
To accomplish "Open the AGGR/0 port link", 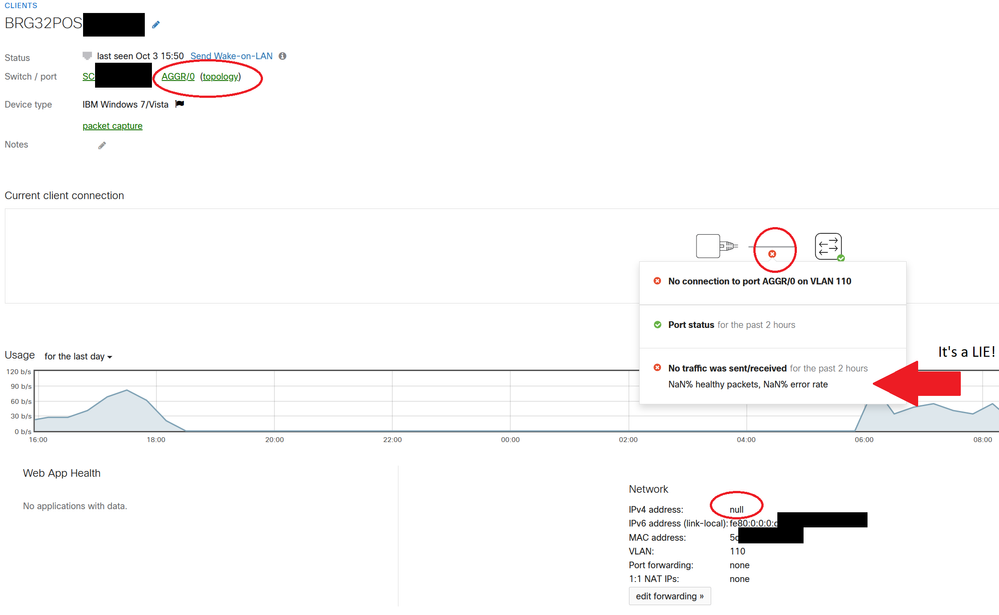I will point(178,77).
